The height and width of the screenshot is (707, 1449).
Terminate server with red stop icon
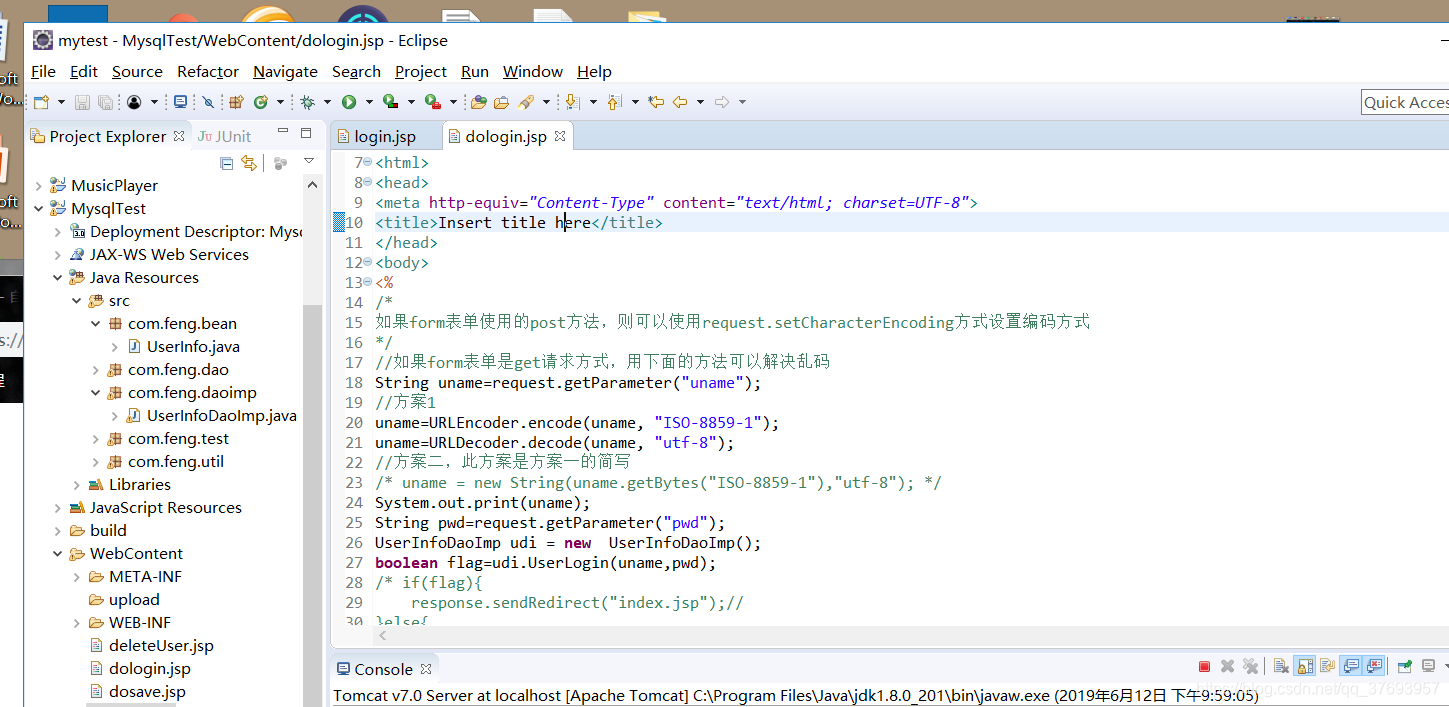click(1204, 666)
